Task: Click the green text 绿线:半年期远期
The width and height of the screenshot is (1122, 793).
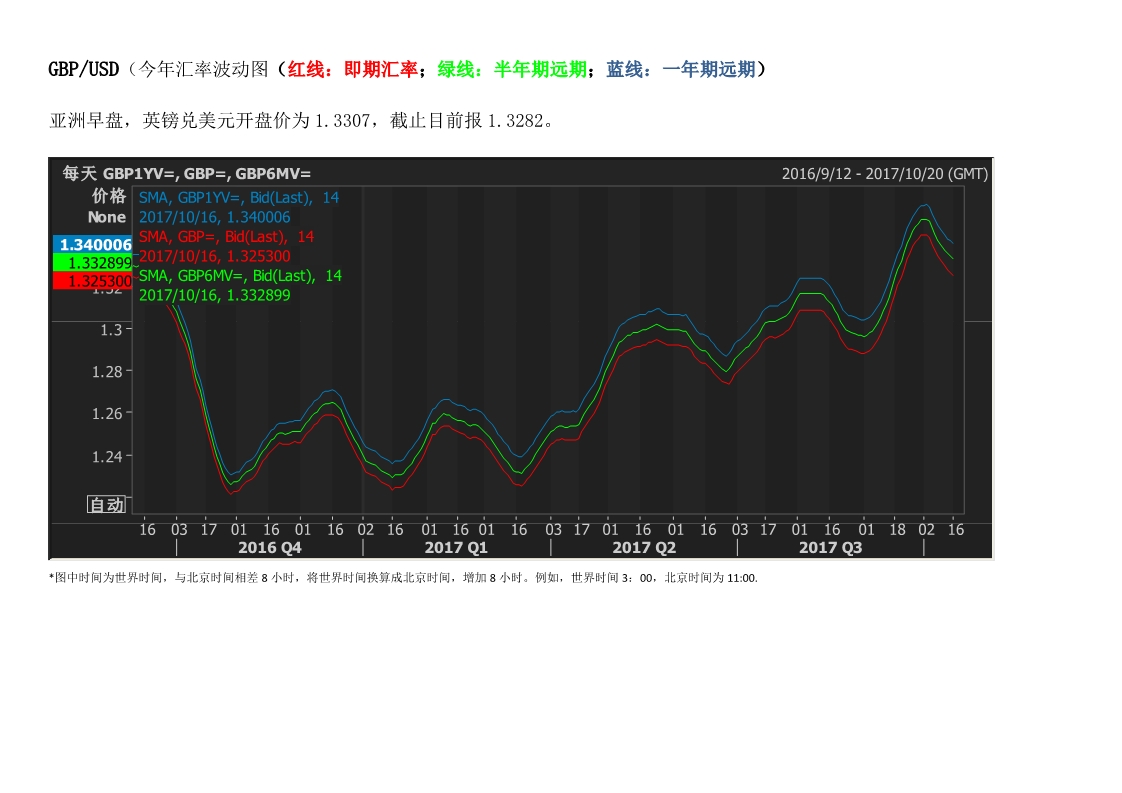Action: coord(512,69)
